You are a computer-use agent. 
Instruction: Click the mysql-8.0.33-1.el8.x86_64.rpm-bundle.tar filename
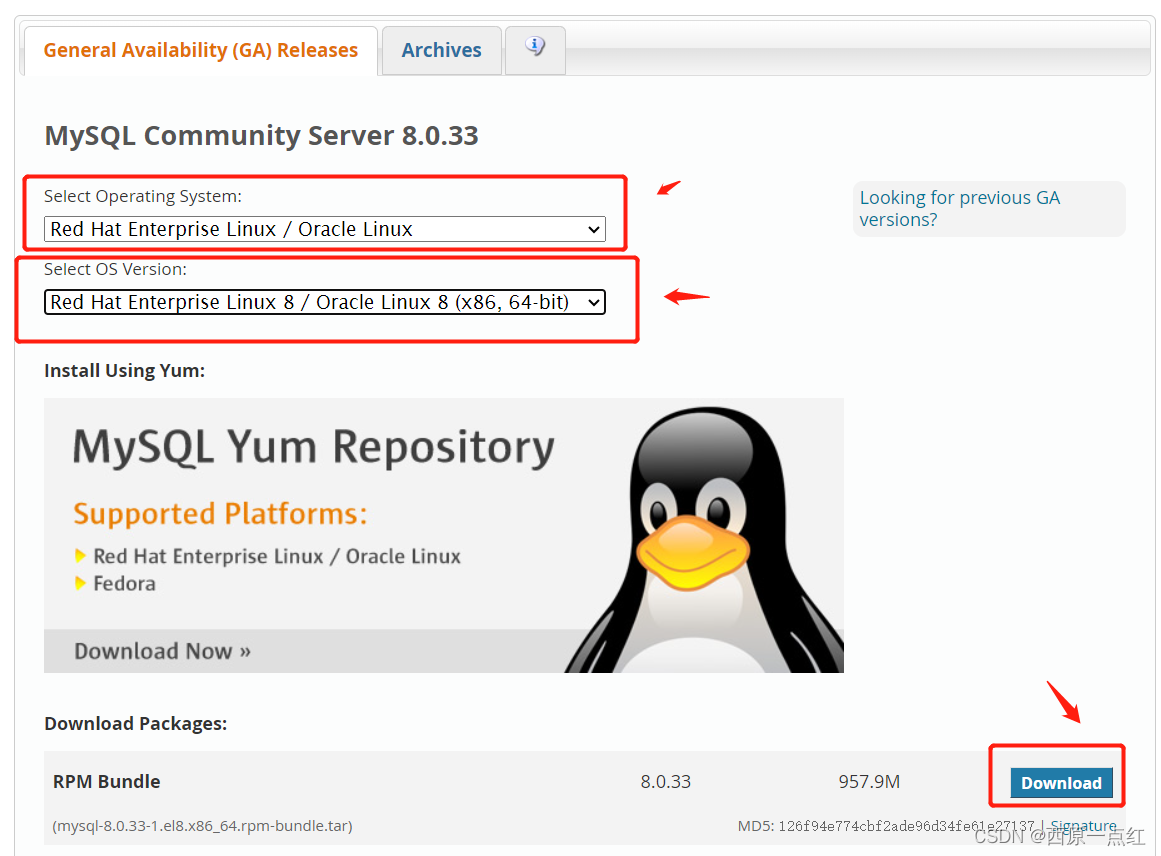202,826
